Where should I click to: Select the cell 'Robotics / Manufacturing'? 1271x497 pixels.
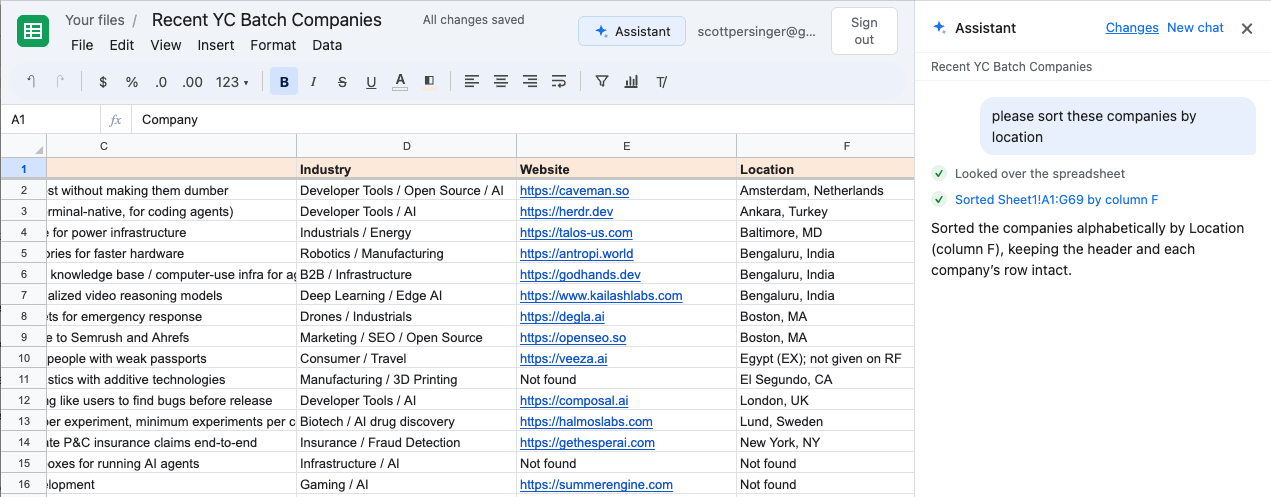click(x=406, y=254)
